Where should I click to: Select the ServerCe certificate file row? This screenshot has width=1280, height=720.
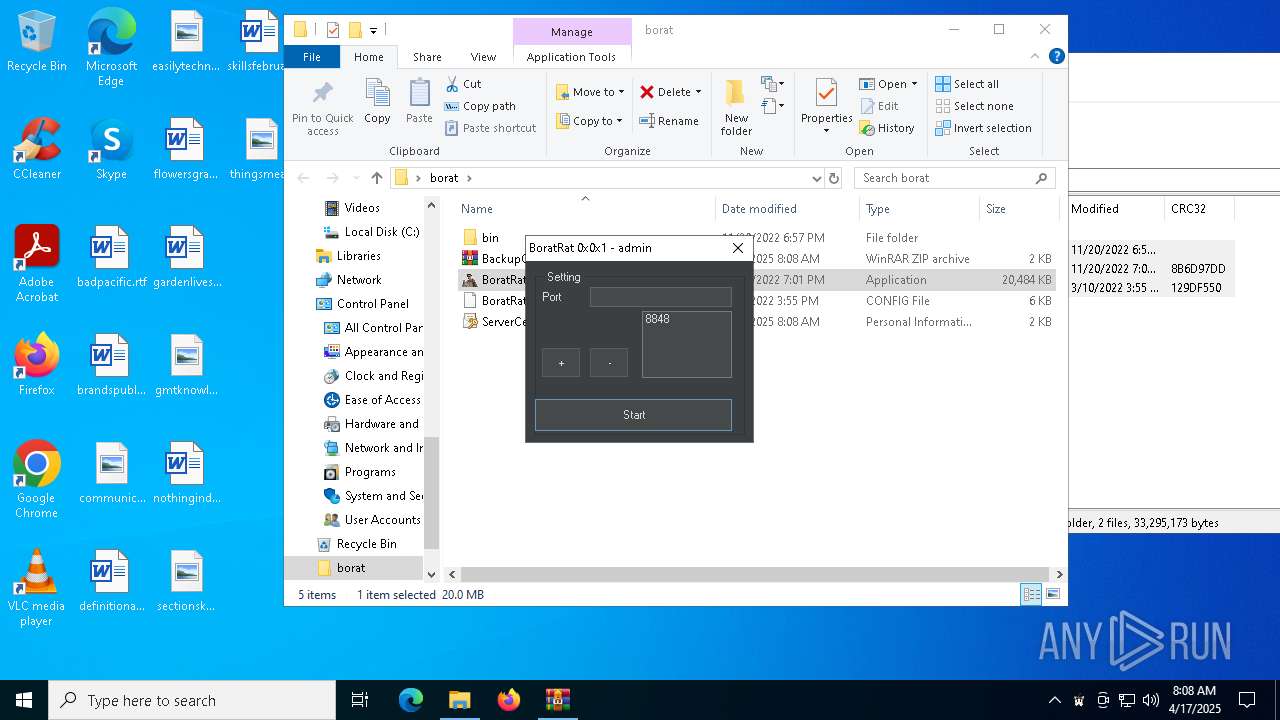pos(757,322)
